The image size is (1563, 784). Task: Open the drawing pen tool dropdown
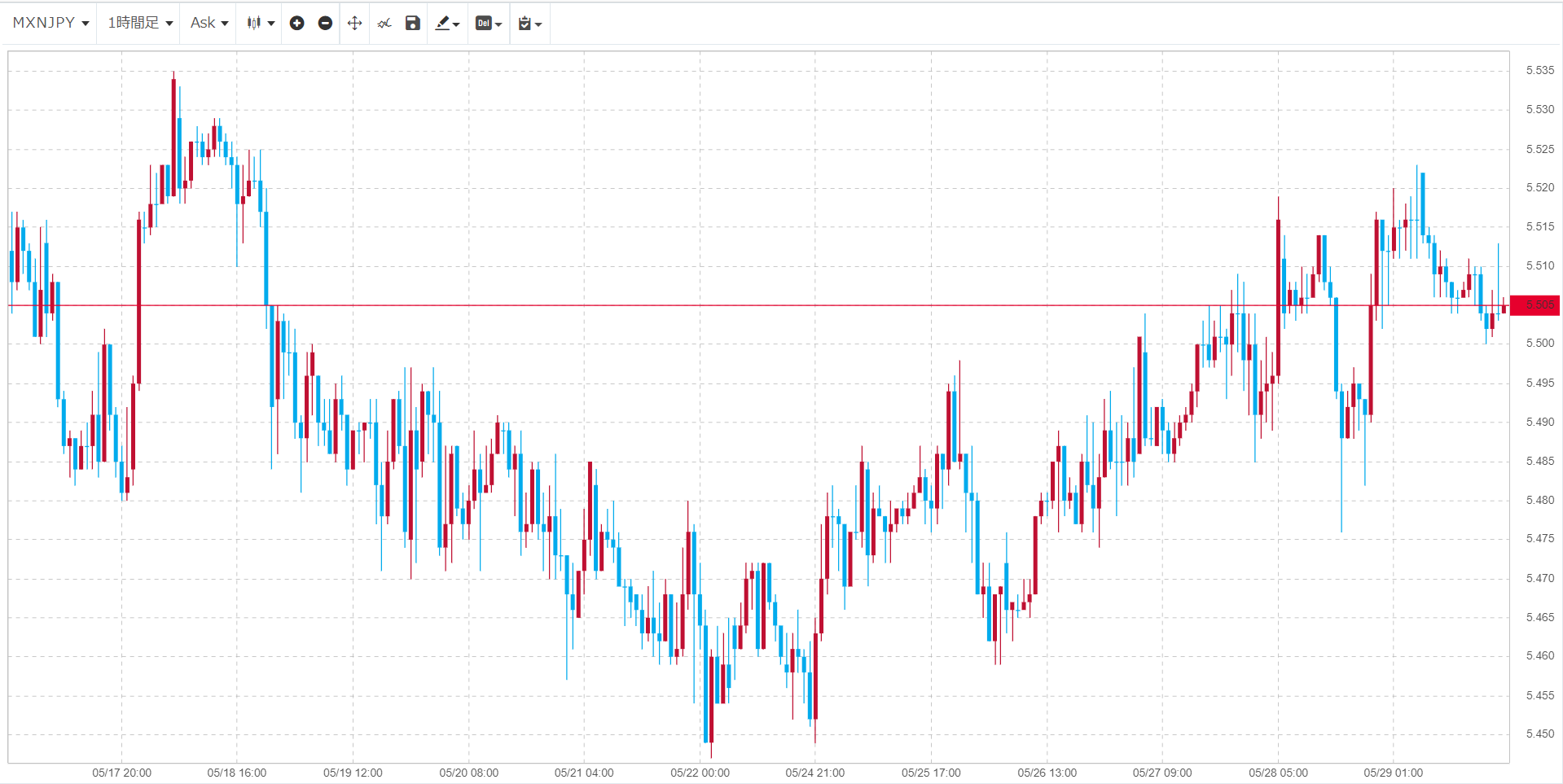[x=447, y=23]
